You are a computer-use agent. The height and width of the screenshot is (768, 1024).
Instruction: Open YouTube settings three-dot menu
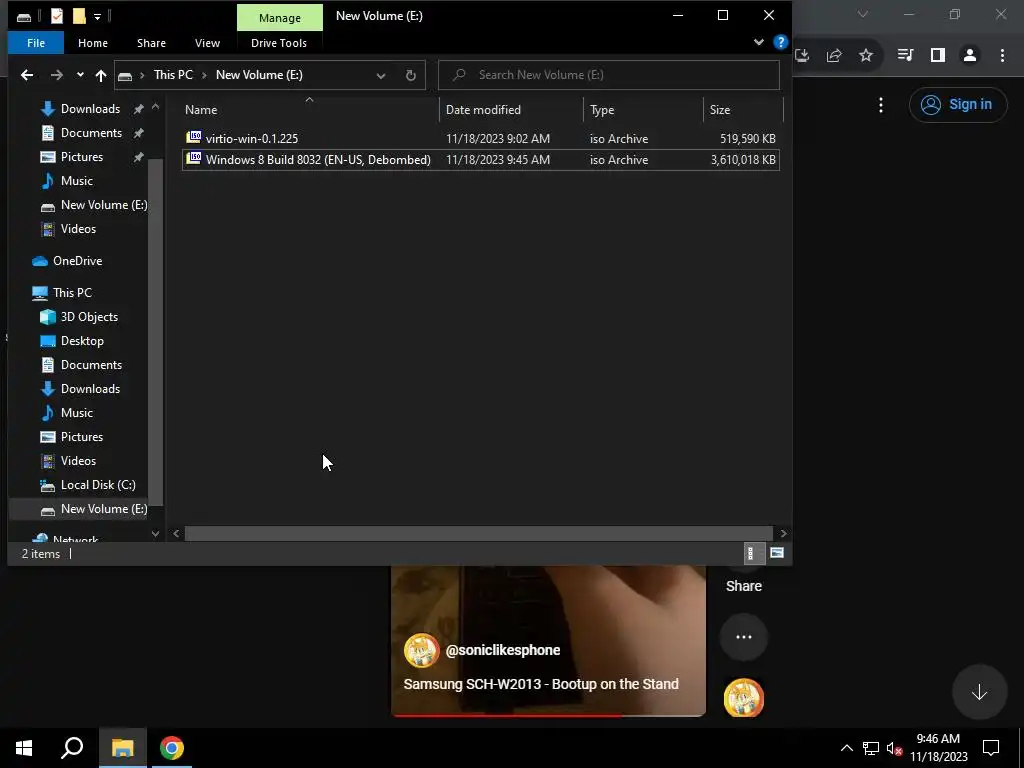[x=881, y=104]
